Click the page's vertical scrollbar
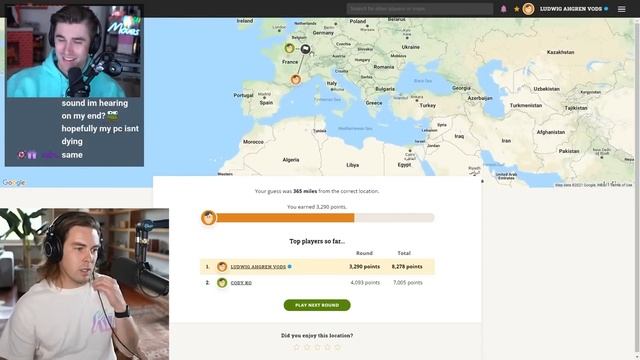Viewport: 640px width, 360px height. [637, 188]
